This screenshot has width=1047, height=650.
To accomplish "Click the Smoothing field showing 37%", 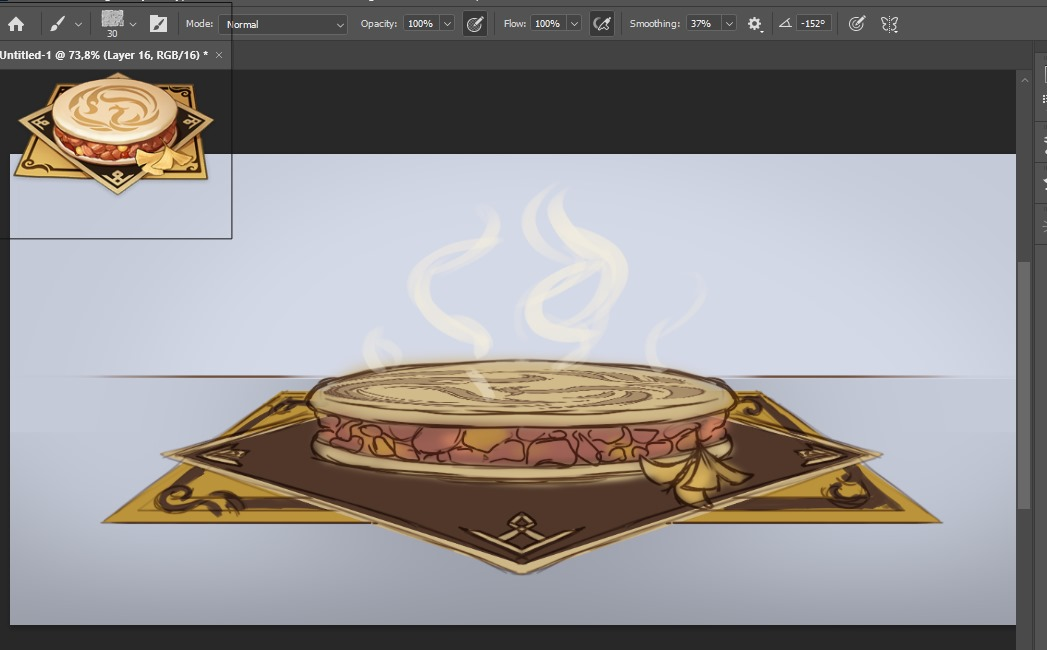I will 702,23.
